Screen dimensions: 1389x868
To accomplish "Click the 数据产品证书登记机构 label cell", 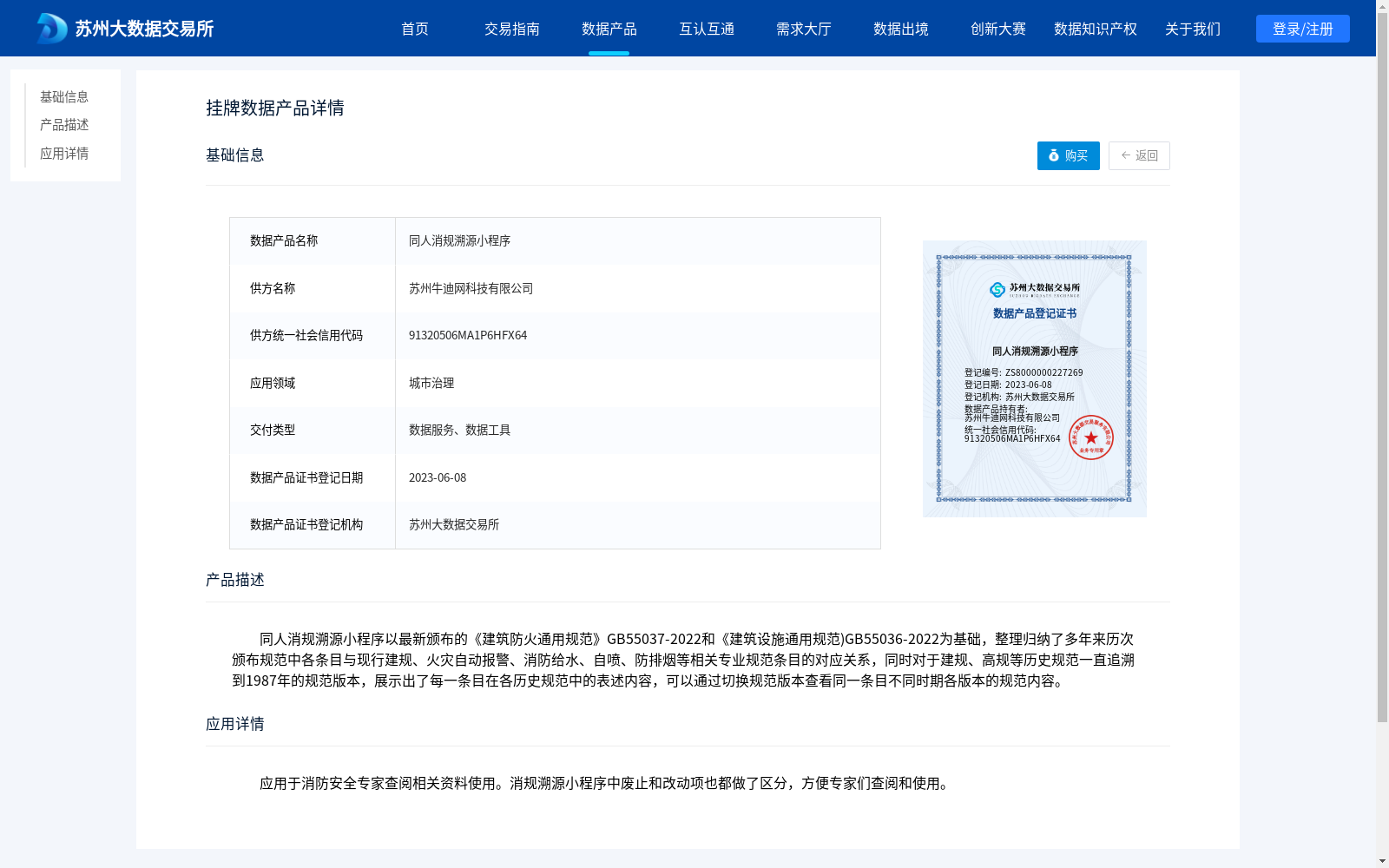I will pos(313,524).
